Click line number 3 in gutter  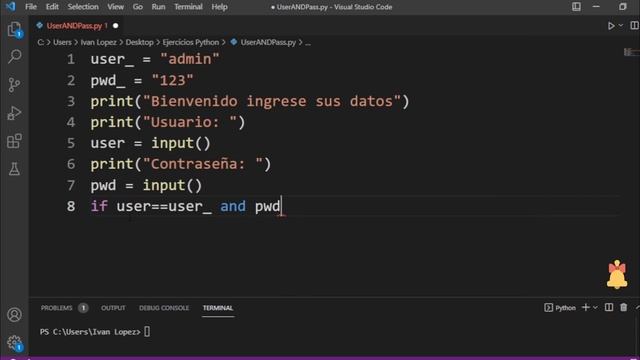click(71, 101)
